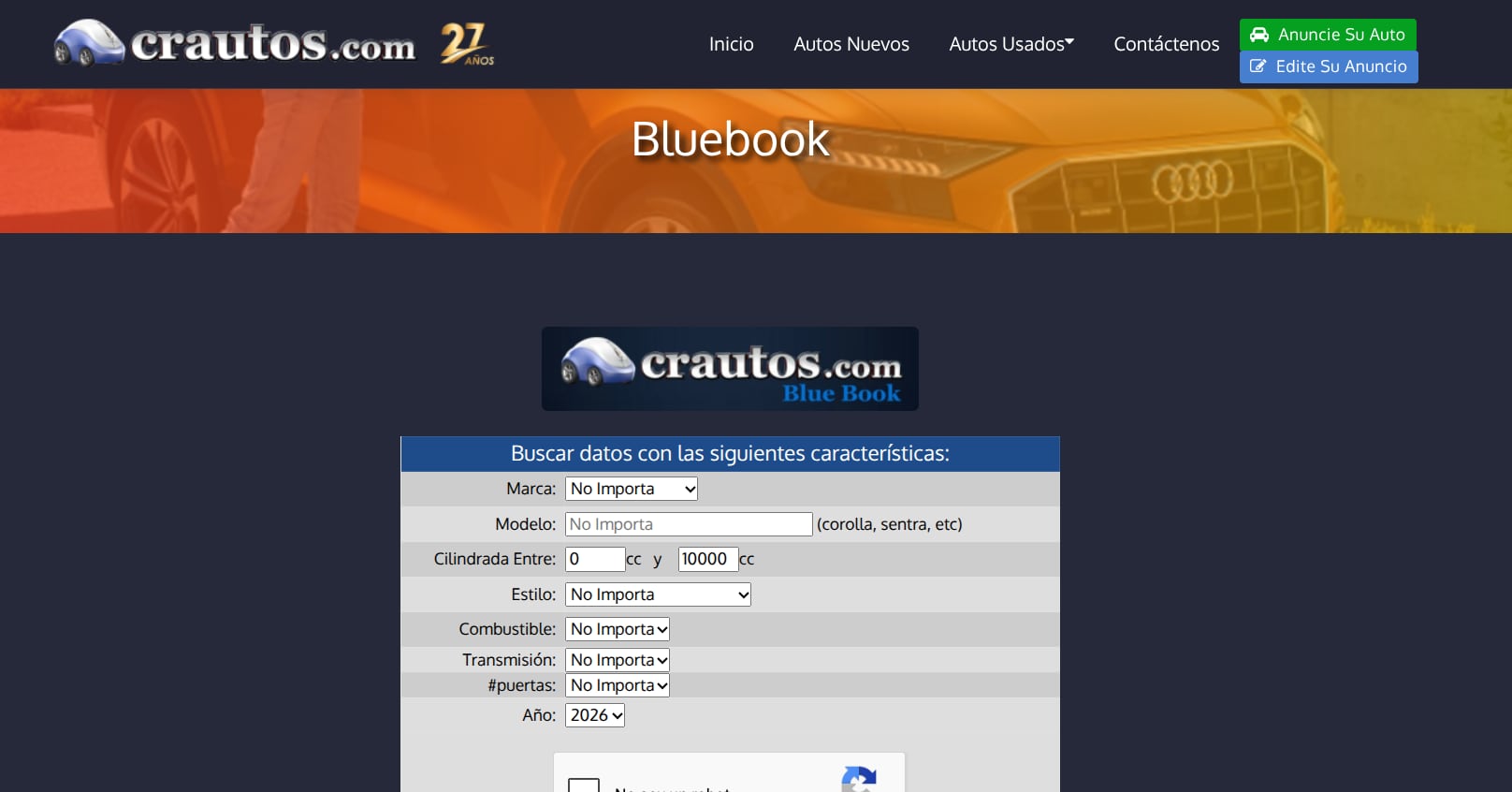
Task: Click the Anuncie Su Auto button
Action: [1328, 35]
